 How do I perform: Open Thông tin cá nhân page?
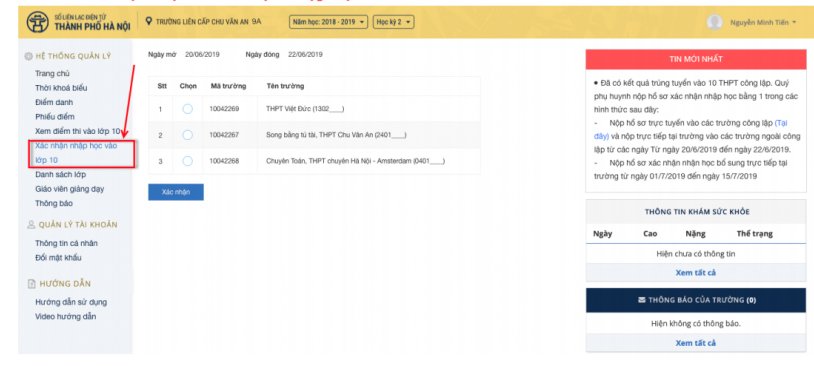tap(66, 243)
